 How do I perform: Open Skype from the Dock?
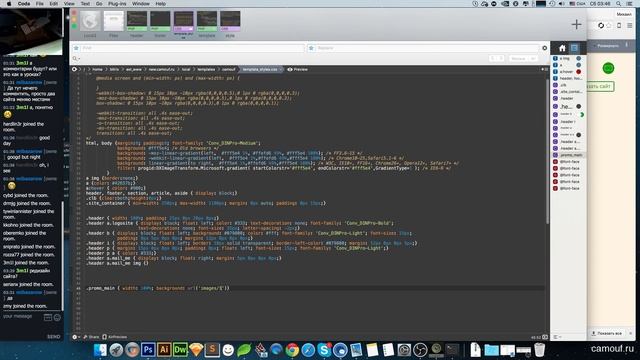click(324, 350)
